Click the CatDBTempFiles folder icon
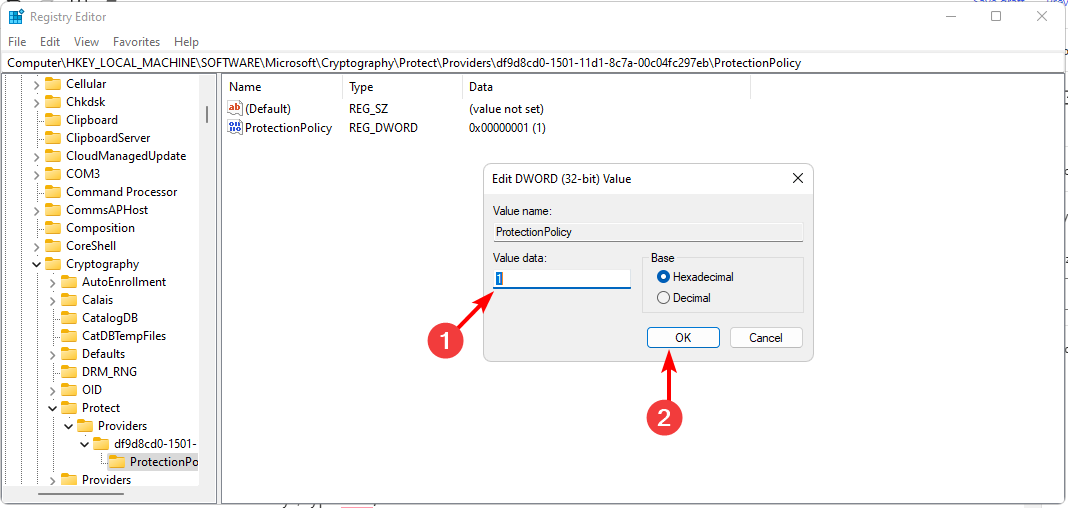Screen dimensions: 1068x508 click(x=69, y=336)
